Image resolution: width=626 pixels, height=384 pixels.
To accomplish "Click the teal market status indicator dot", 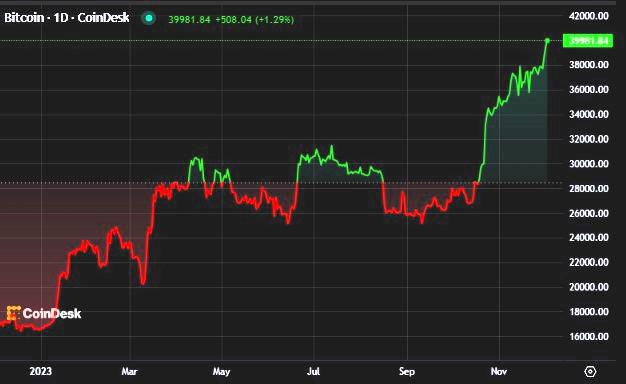I will [x=149, y=18].
